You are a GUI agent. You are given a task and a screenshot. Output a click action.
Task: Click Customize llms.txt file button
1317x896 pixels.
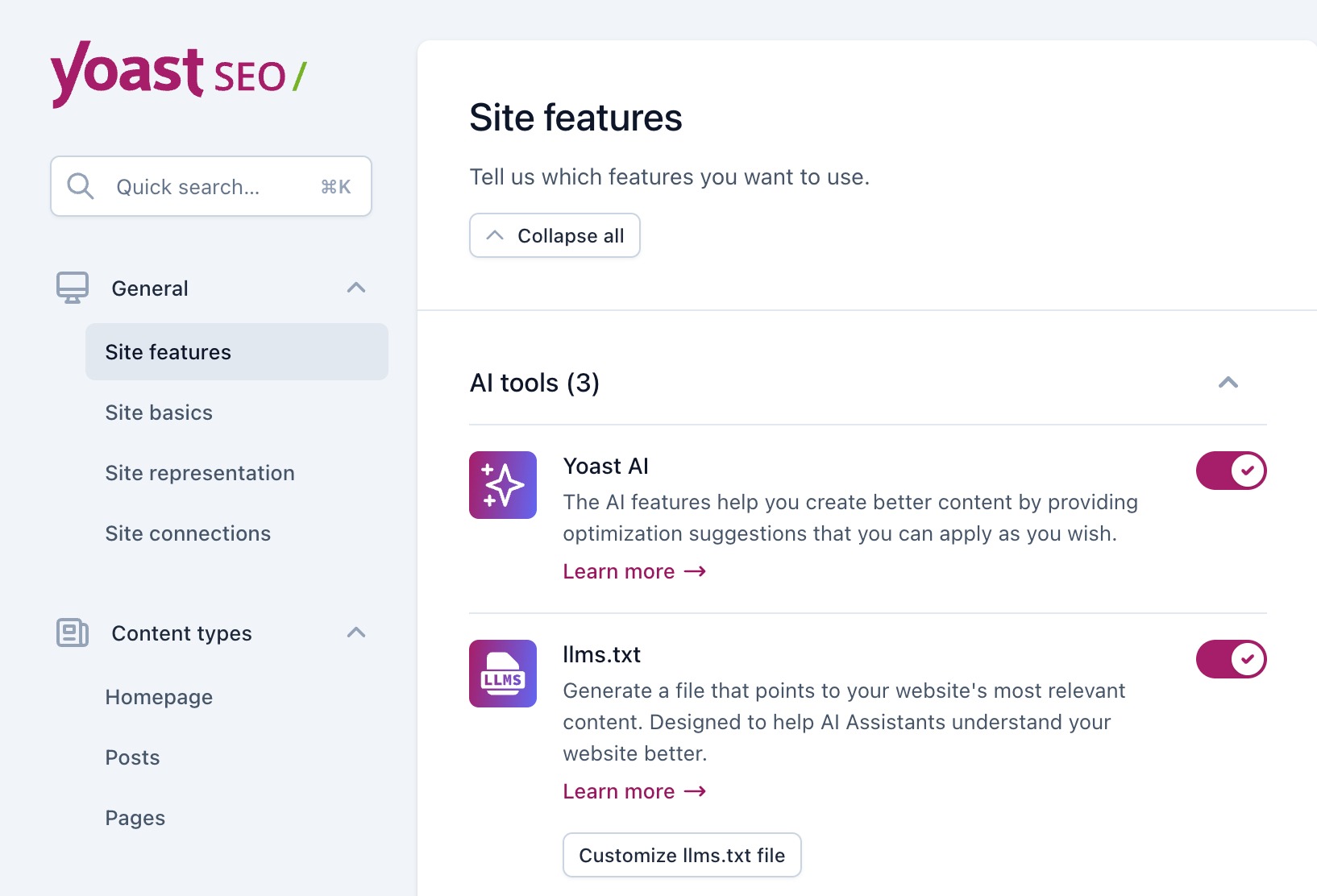click(x=682, y=855)
